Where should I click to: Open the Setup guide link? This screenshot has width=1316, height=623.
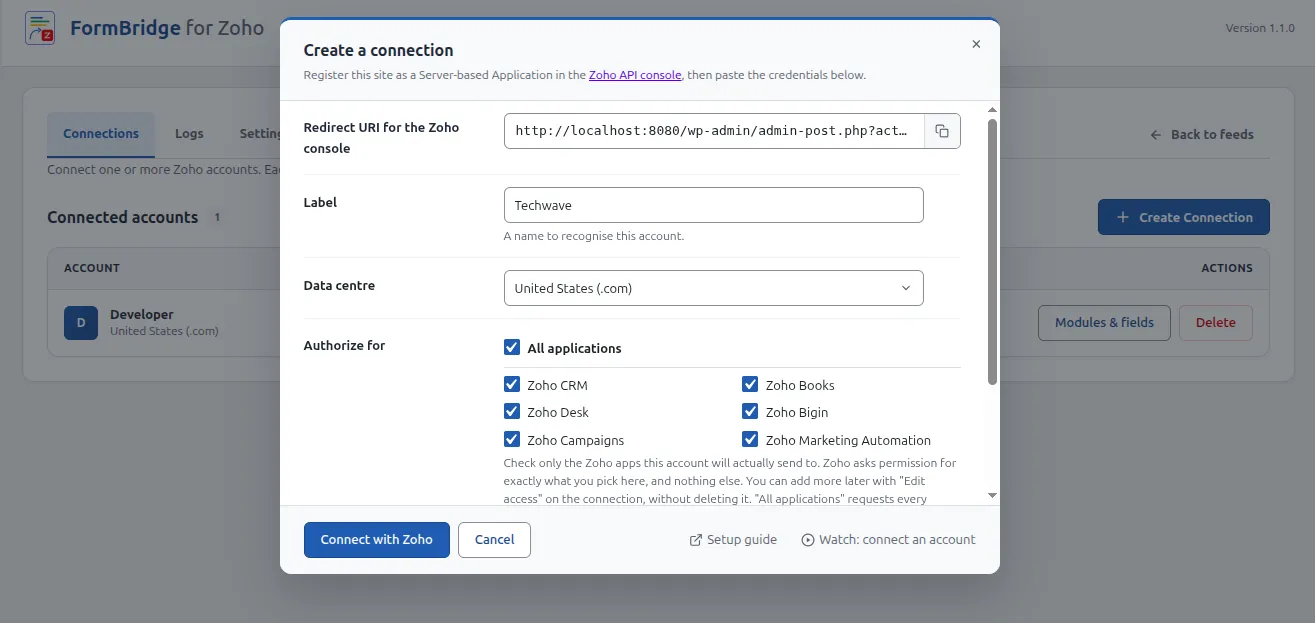coord(733,540)
